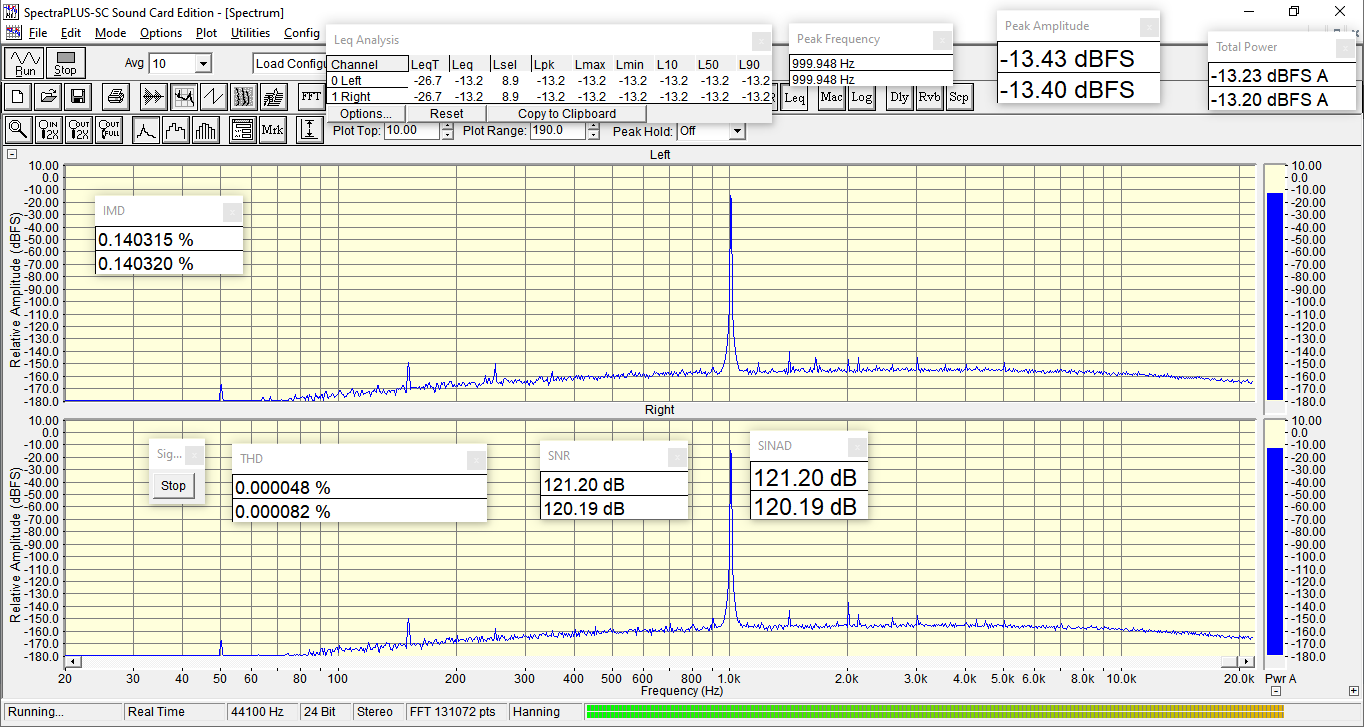Click the Zoom Out Full icon
Viewport: 1364px width, 727px height.
pyautogui.click(x=108, y=129)
